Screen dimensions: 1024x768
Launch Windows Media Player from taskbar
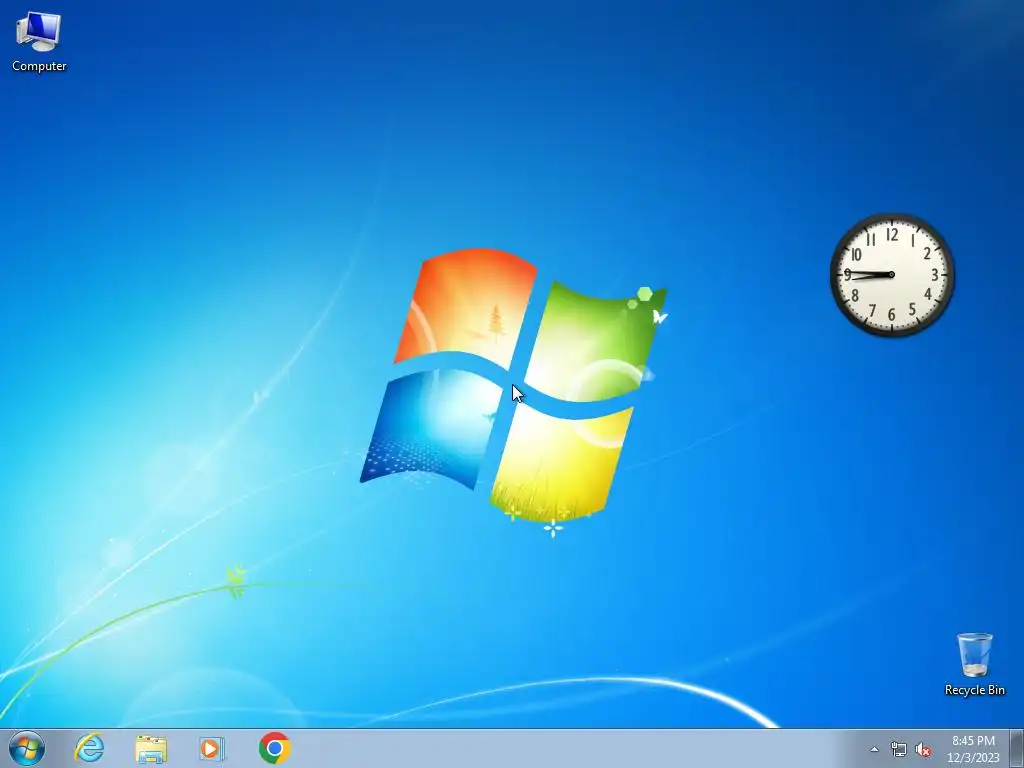coord(212,749)
